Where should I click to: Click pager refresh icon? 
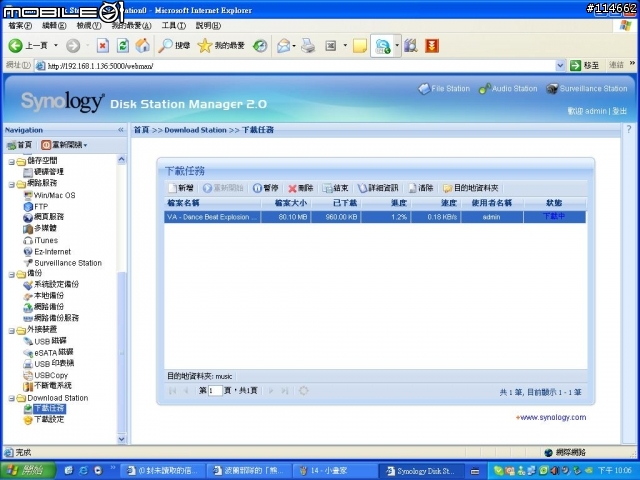click(x=303, y=391)
